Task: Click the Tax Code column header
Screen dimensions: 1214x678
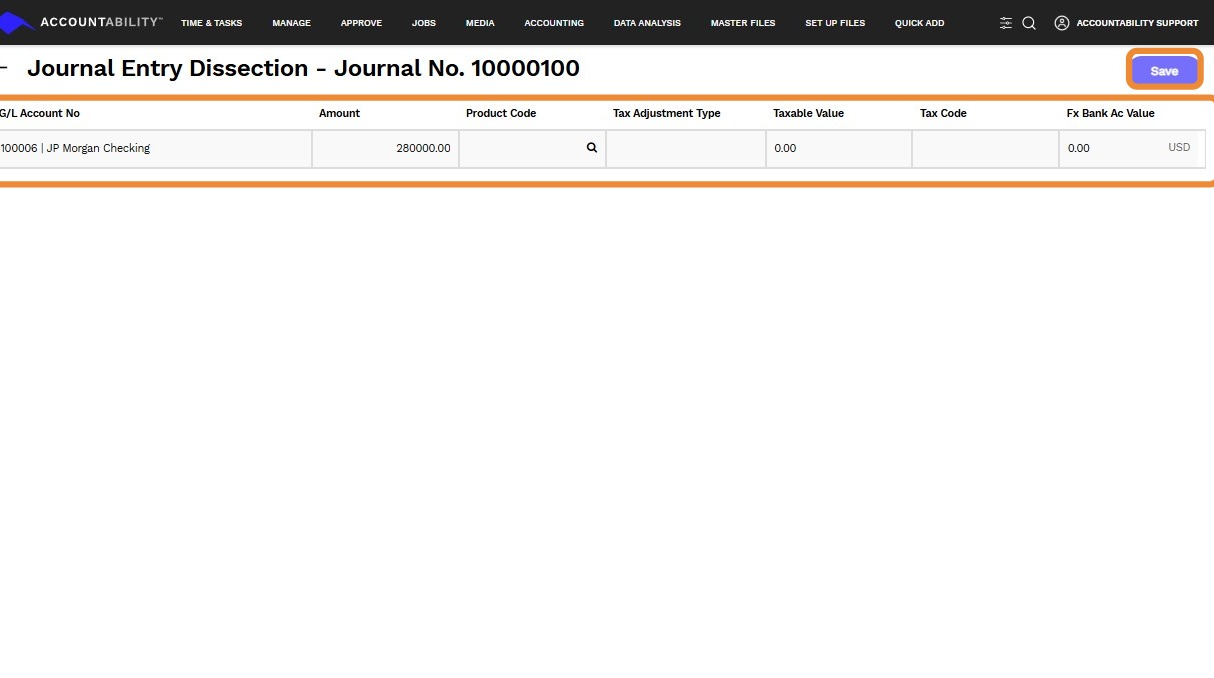Action: click(943, 113)
